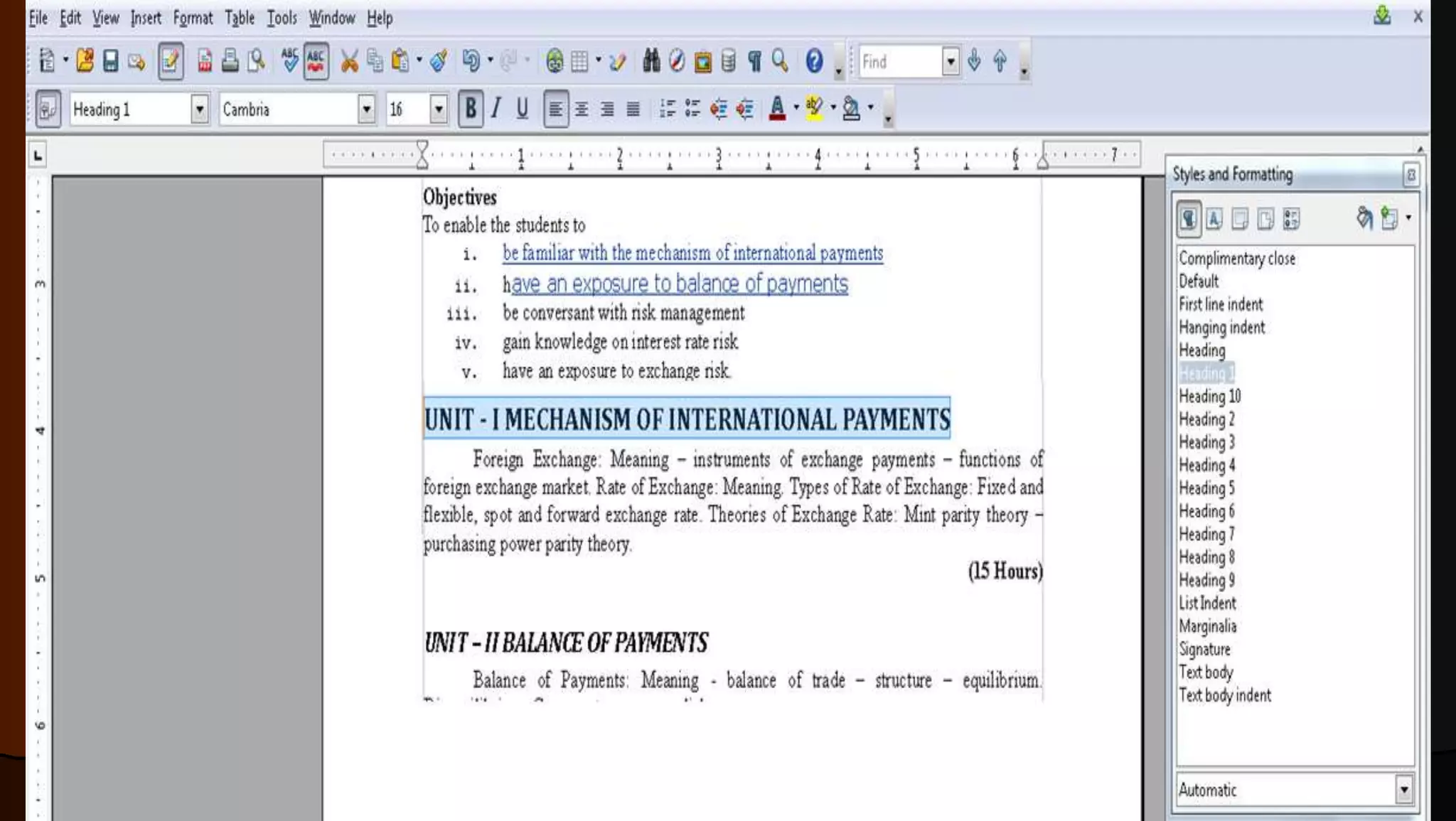The height and width of the screenshot is (821, 1456).
Task: Toggle Italic formatting button
Action: 496,109
